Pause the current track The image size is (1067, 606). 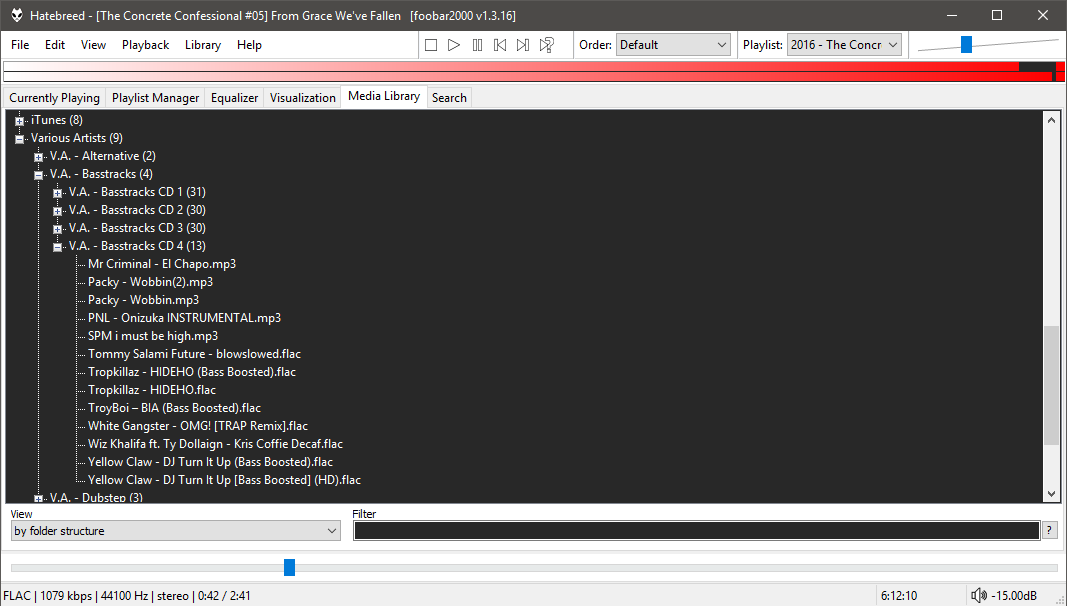pyautogui.click(x=477, y=45)
